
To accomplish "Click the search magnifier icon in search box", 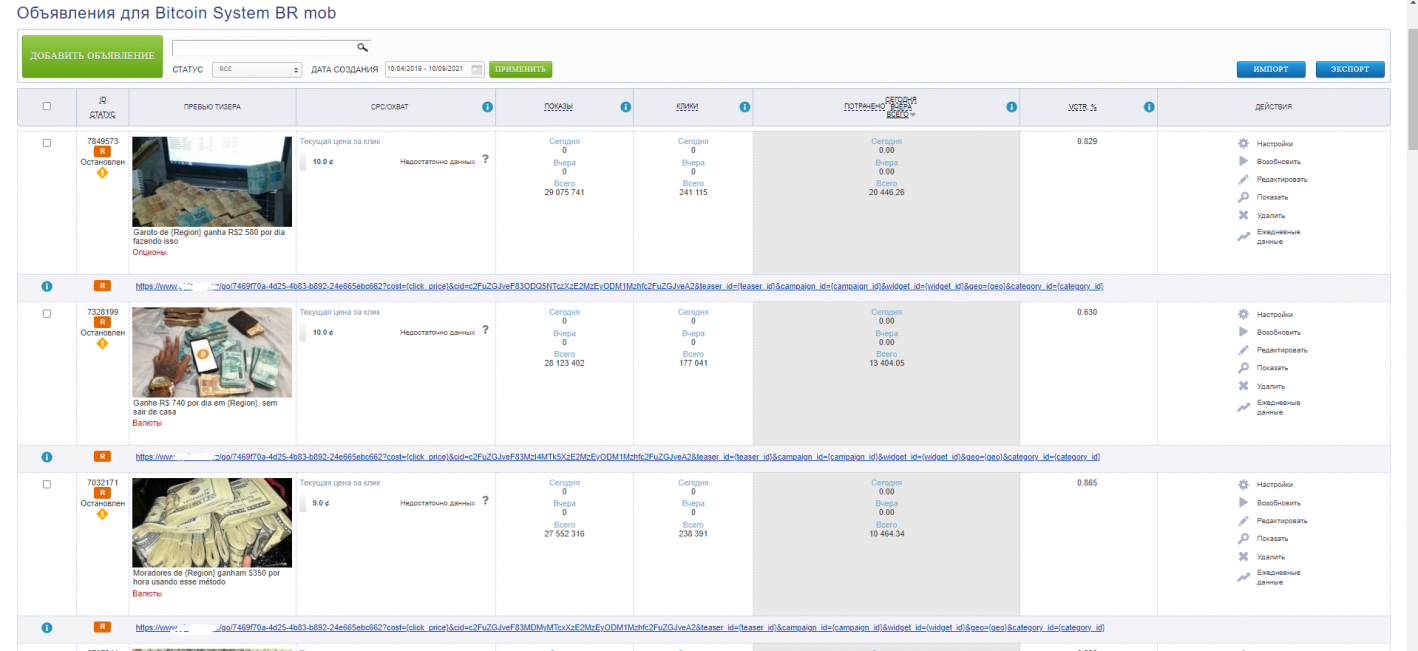I will tap(363, 47).
